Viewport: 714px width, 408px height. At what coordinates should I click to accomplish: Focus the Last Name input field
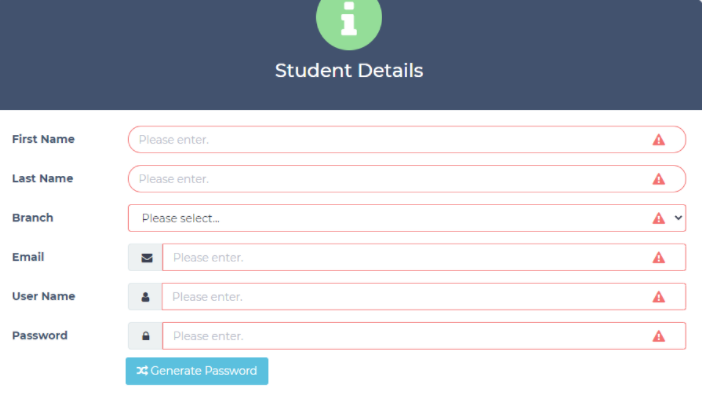[x=380, y=179]
